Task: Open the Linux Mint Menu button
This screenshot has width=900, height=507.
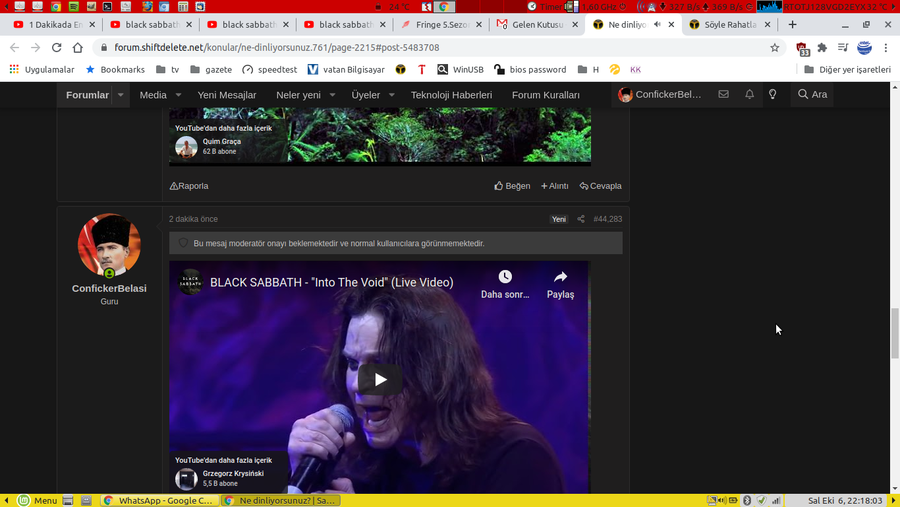Action: click(x=37, y=501)
